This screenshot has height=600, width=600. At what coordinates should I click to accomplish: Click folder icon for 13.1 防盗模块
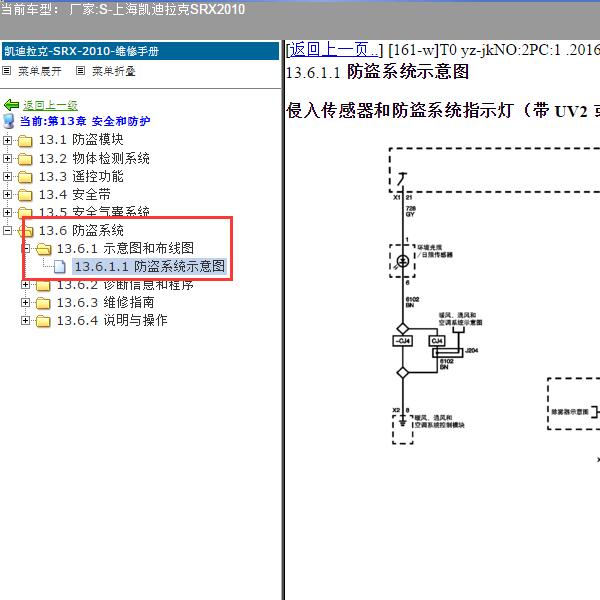[x=25, y=140]
